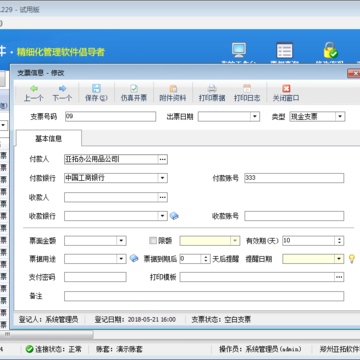Go to next record with 下一个
The image size is (360, 360).
tap(62, 93)
